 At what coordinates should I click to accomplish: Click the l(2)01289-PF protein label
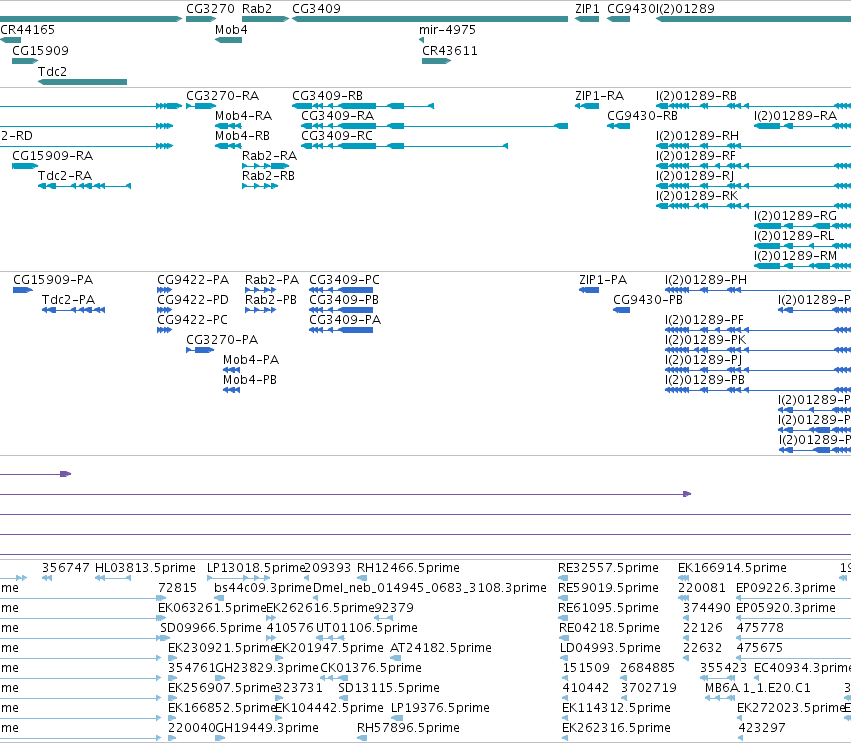click(704, 320)
